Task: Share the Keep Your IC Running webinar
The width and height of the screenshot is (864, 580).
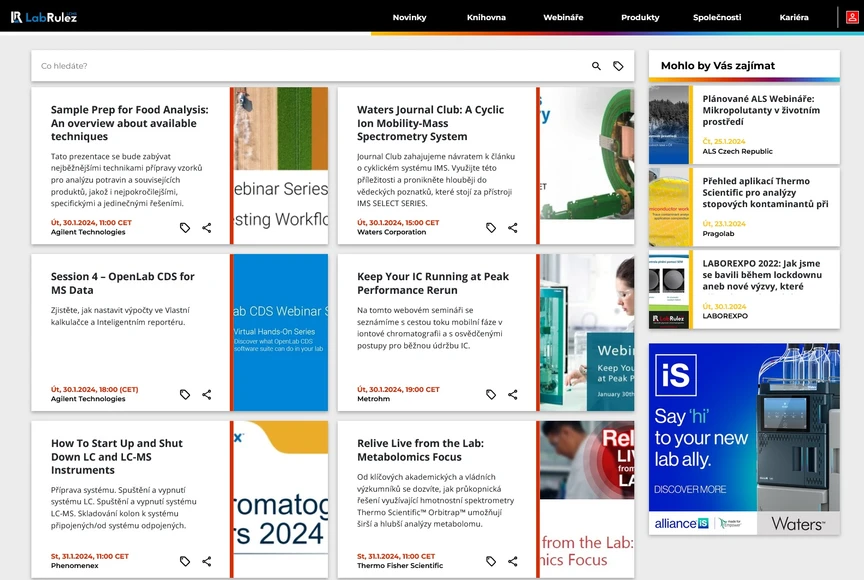Action: (512, 394)
